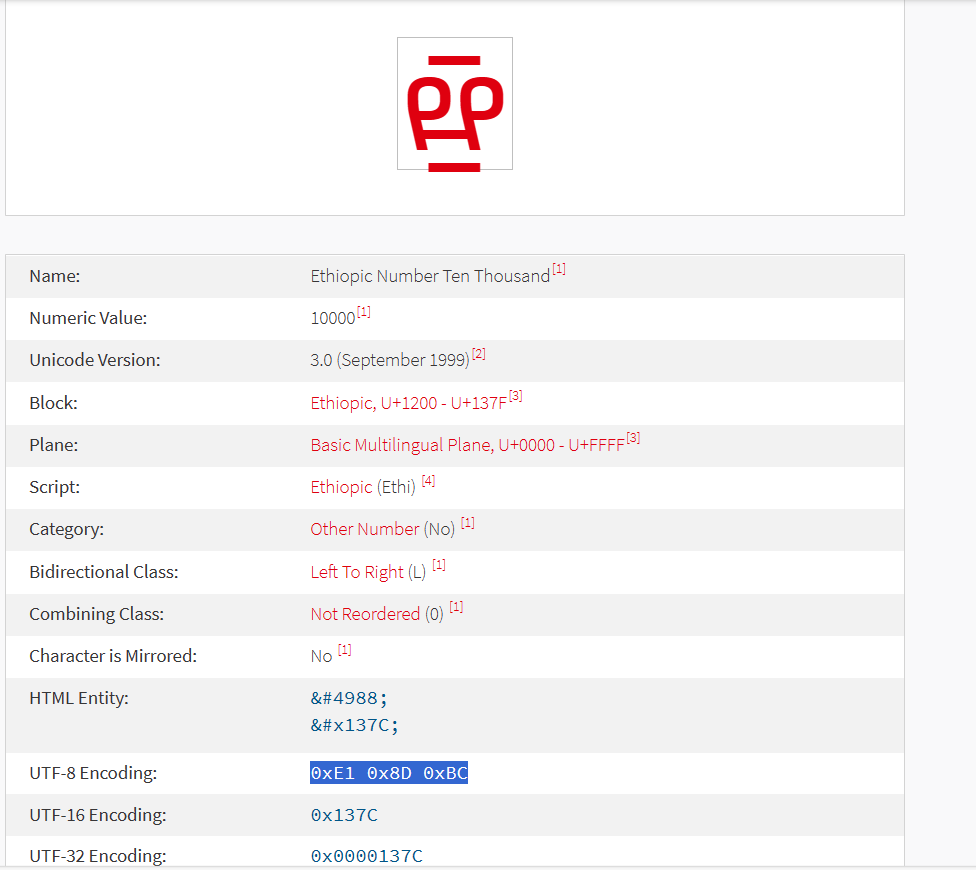Open footnote 3 beside the Plane value
The height and width of the screenshot is (870, 976).
click(633, 438)
